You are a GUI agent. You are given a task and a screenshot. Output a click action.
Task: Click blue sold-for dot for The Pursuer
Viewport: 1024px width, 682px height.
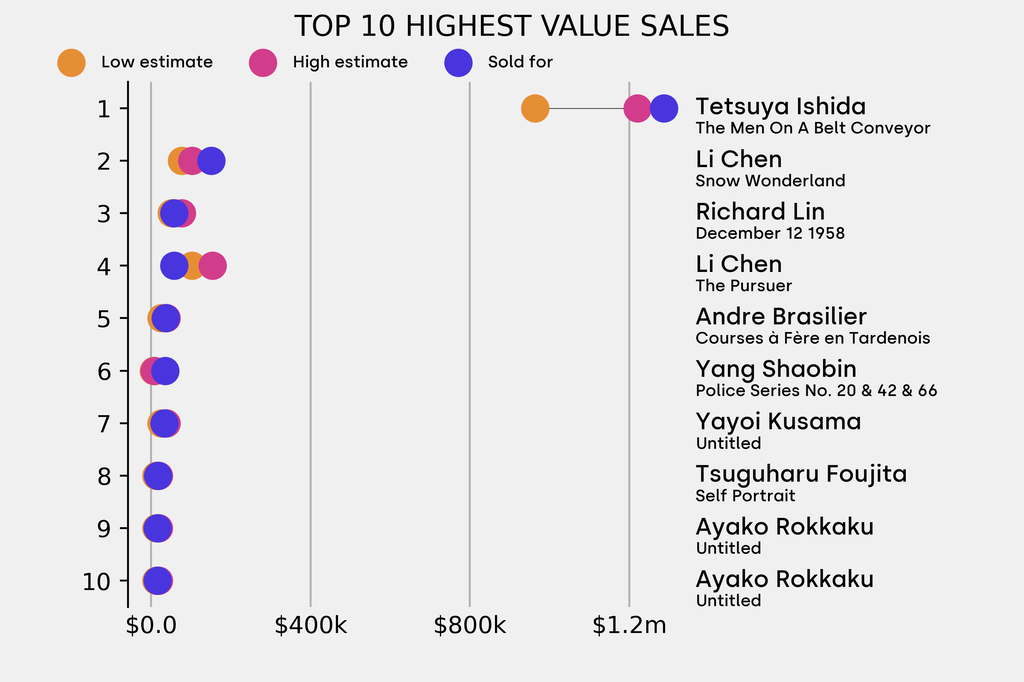173,265
